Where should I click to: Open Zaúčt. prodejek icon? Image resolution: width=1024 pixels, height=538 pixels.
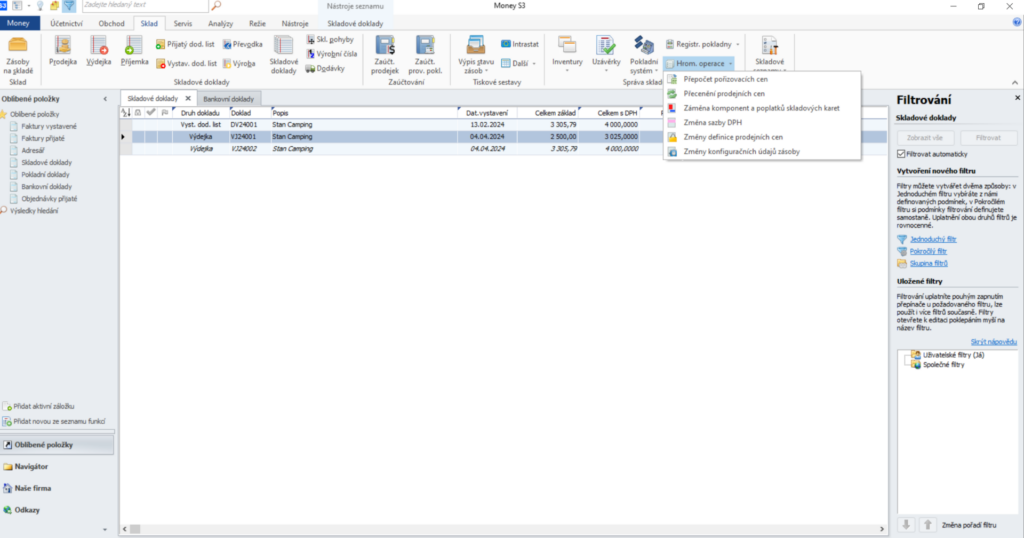point(385,54)
